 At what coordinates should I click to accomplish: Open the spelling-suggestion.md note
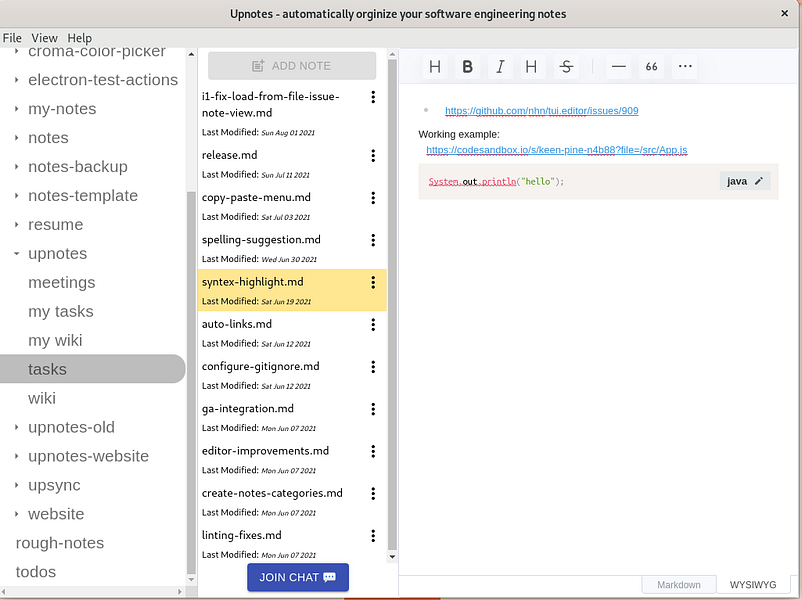coord(292,249)
